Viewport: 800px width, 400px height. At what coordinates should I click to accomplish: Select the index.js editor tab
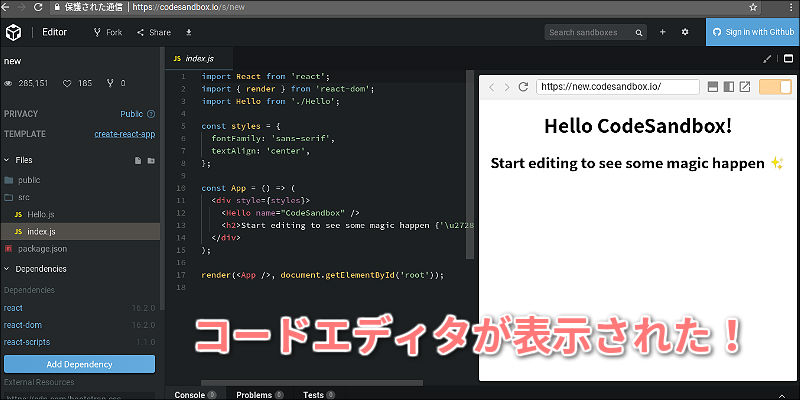coord(199,59)
